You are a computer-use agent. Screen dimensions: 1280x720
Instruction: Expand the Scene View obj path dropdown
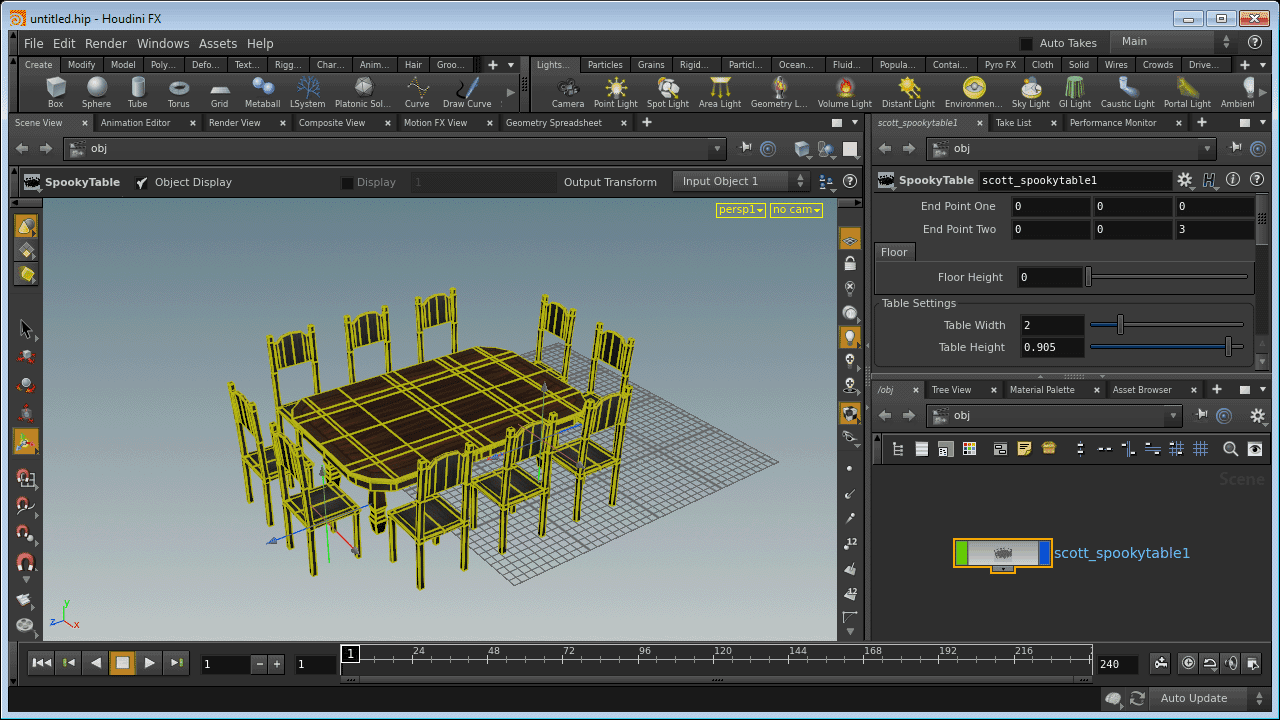(x=716, y=149)
